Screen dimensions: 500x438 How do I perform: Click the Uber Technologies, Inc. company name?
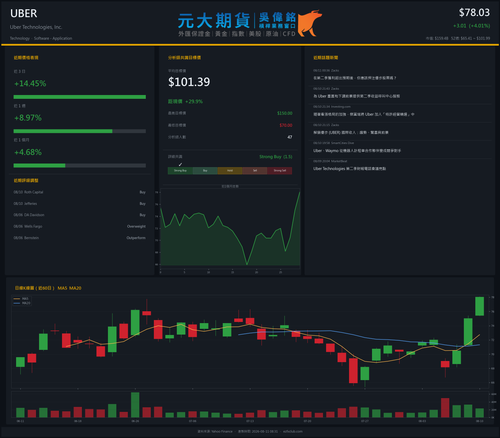pos(36,27)
